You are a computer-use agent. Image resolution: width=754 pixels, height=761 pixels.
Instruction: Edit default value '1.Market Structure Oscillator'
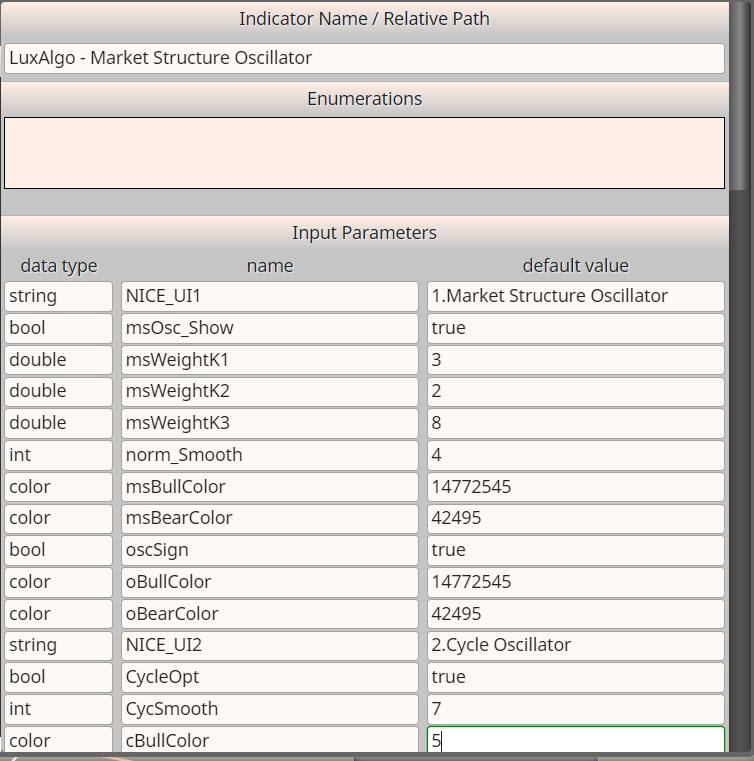click(x=576, y=296)
